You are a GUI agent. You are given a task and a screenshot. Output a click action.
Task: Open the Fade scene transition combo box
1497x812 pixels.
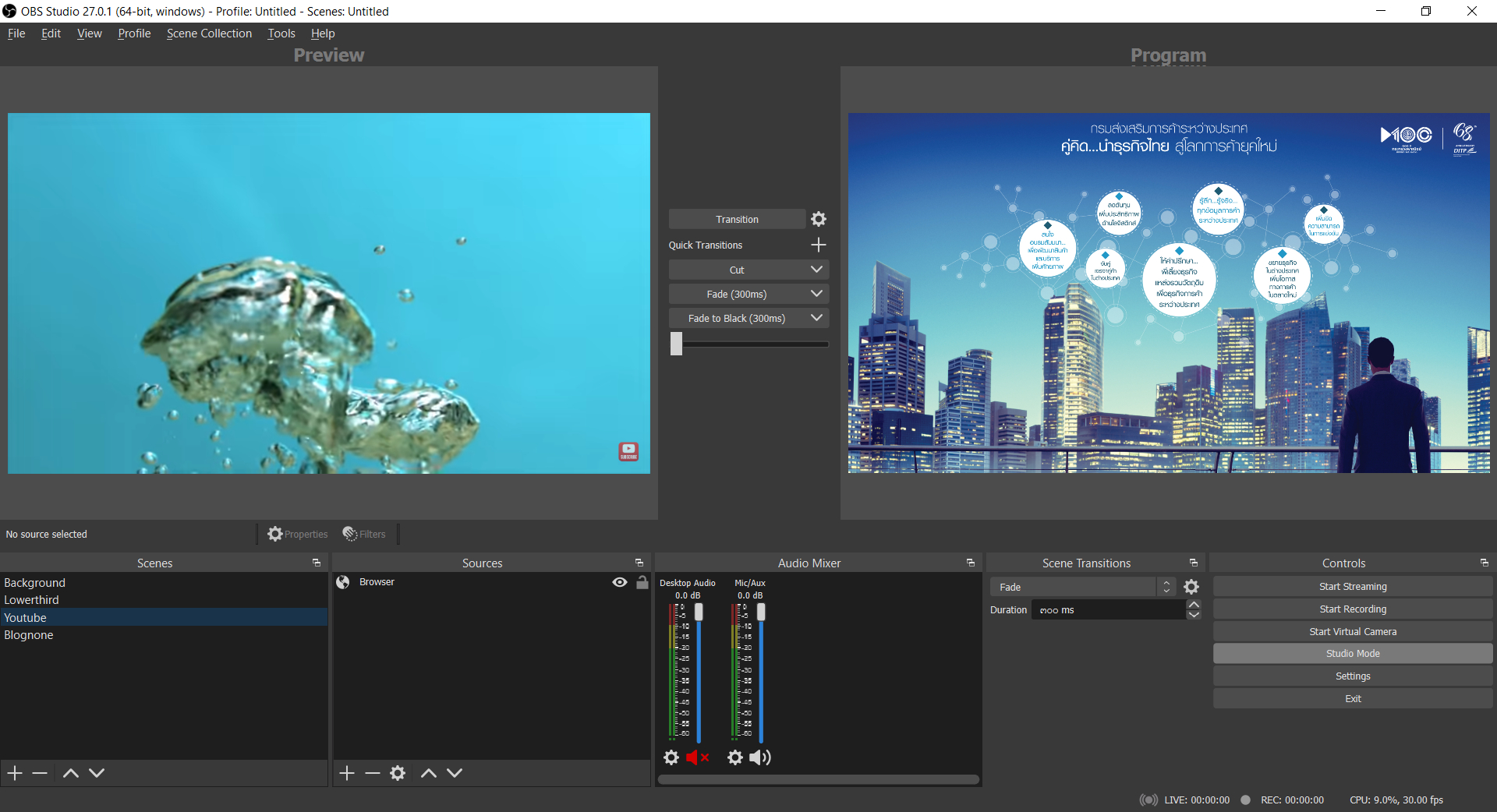pos(1076,586)
